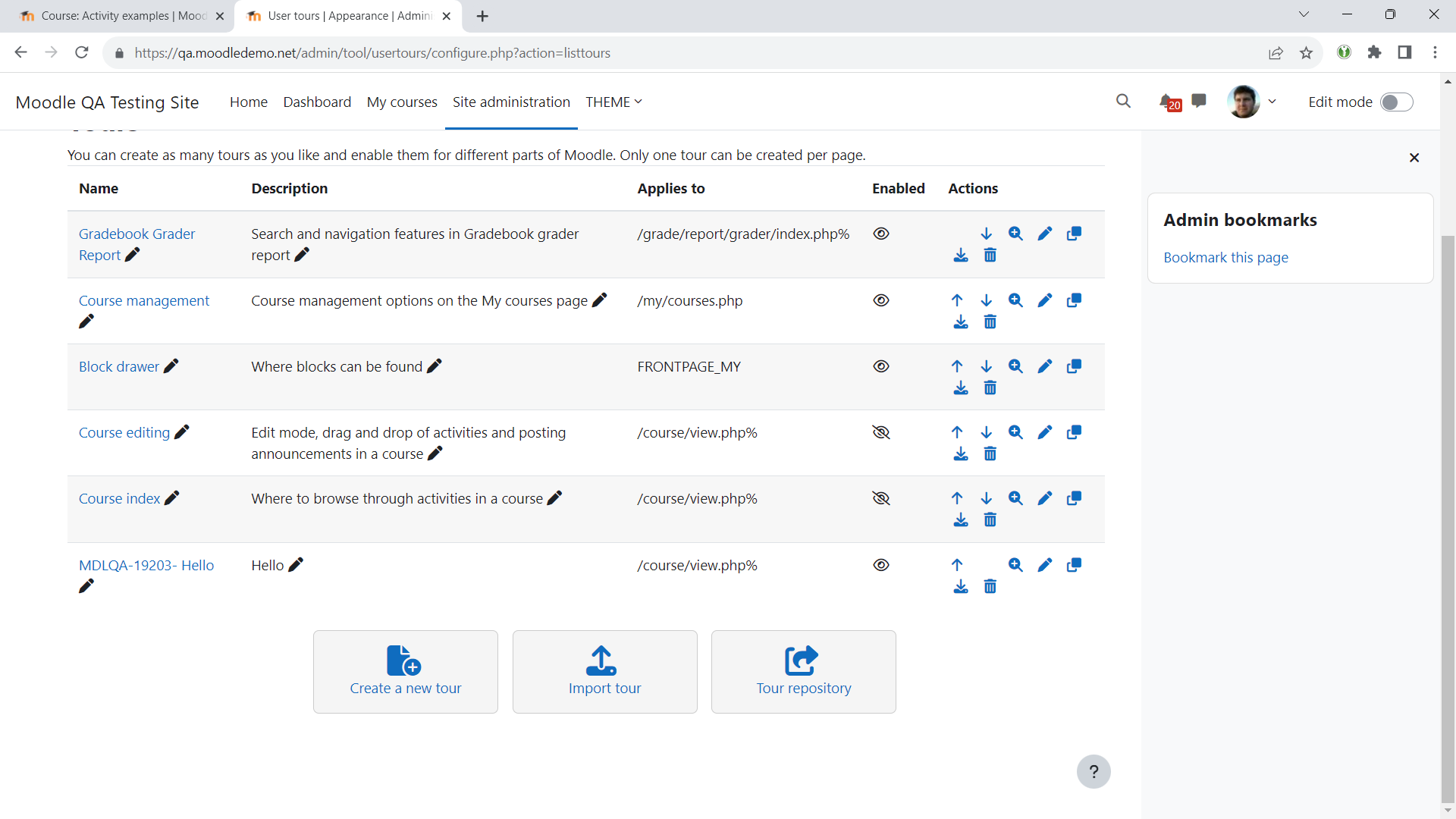Rename Block drawer tour with pencil icon
Viewport: 1456px width, 819px height.
(171, 366)
